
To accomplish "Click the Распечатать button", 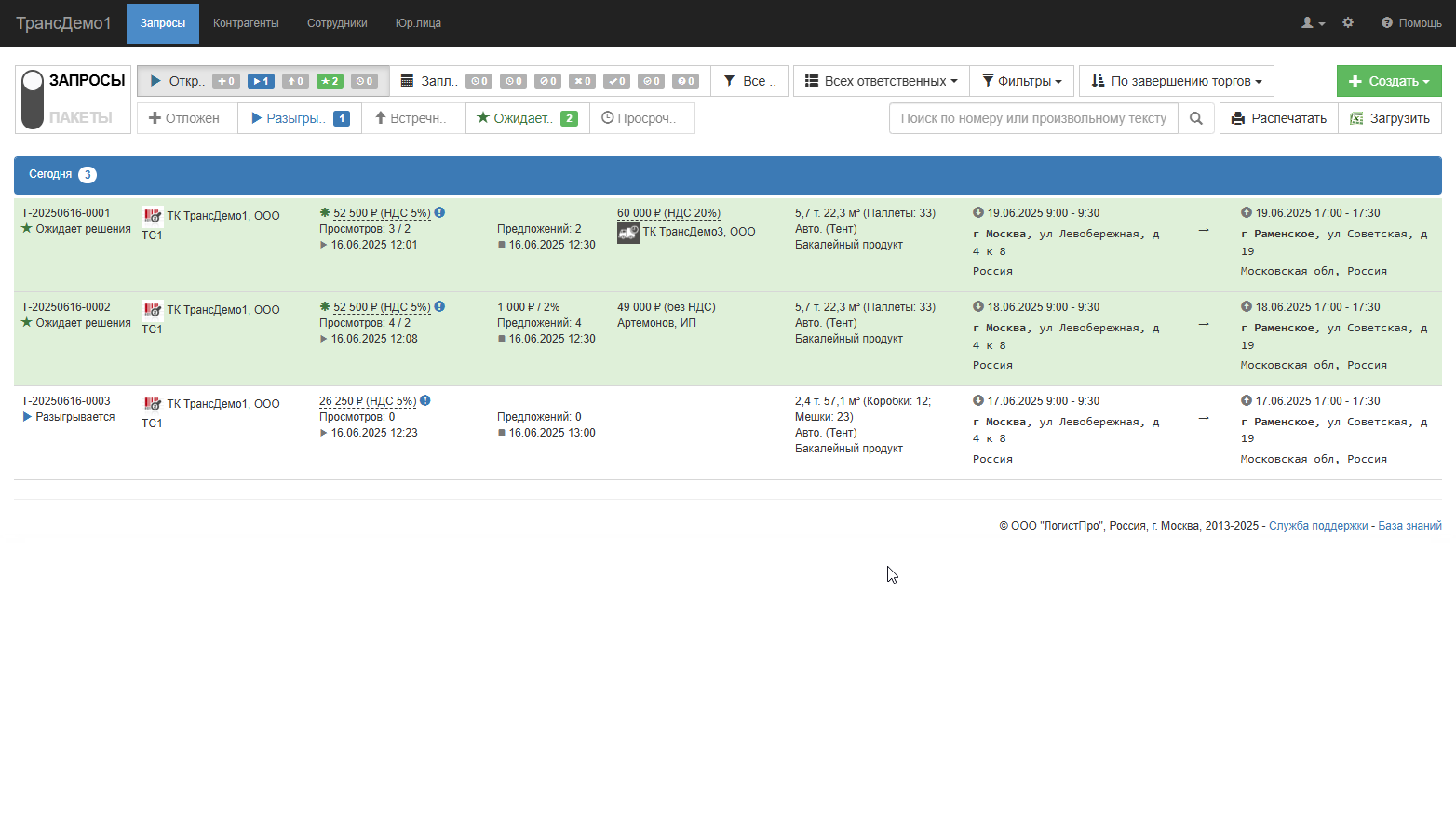I will click(1279, 118).
